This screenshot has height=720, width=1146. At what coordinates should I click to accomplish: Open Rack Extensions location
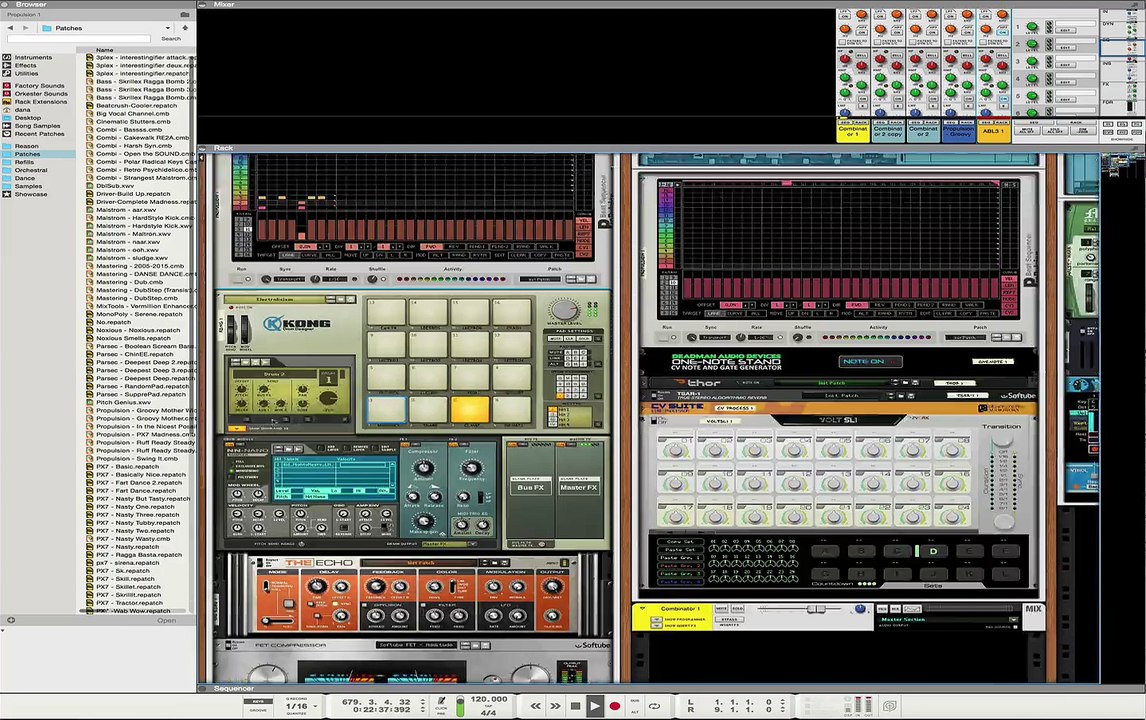(x=41, y=102)
